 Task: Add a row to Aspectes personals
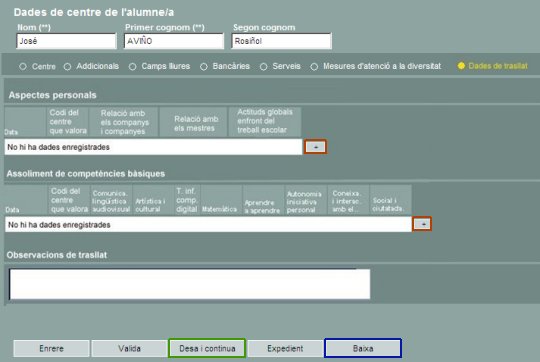click(315, 147)
